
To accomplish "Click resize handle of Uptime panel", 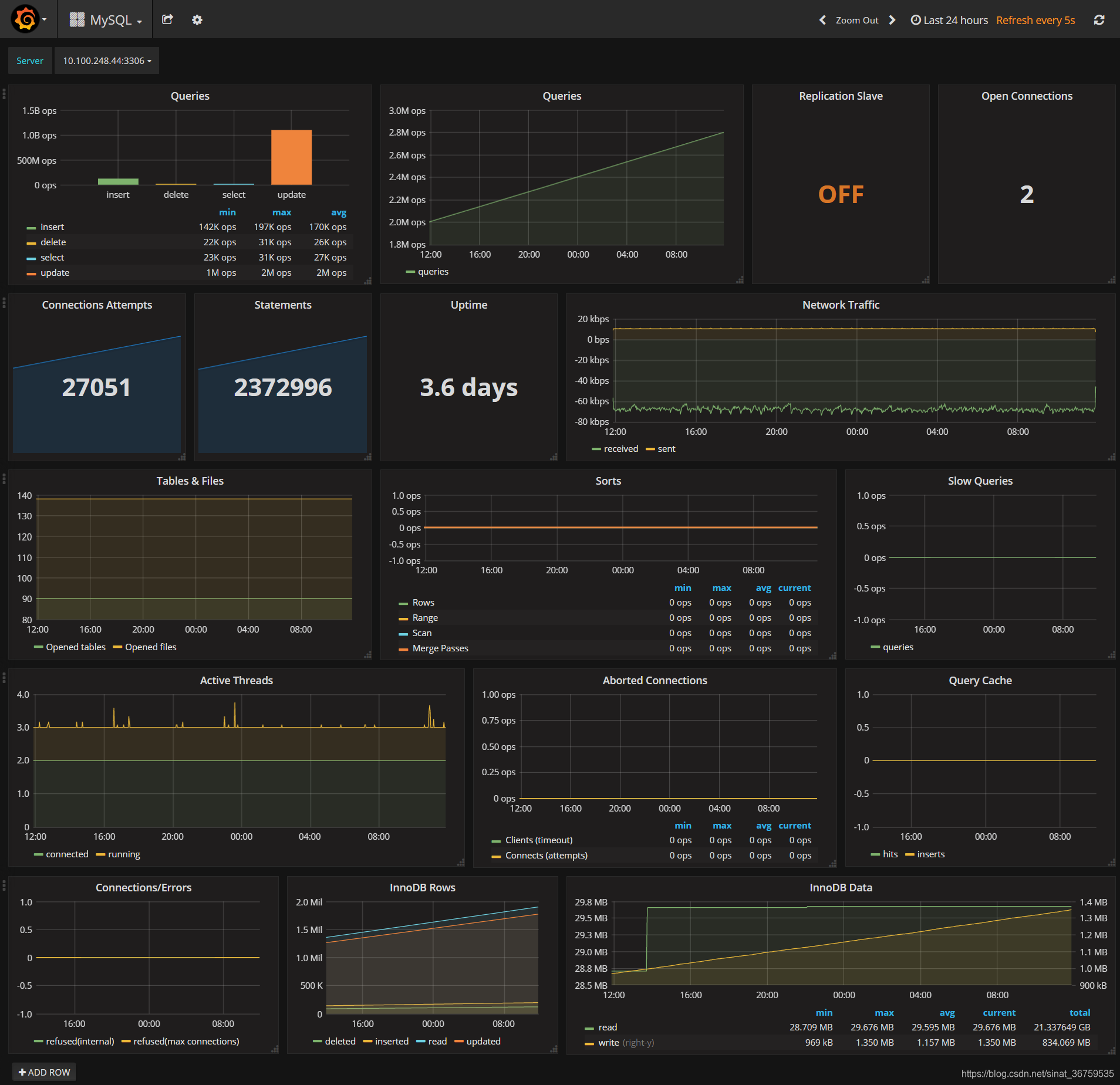I will point(553,457).
